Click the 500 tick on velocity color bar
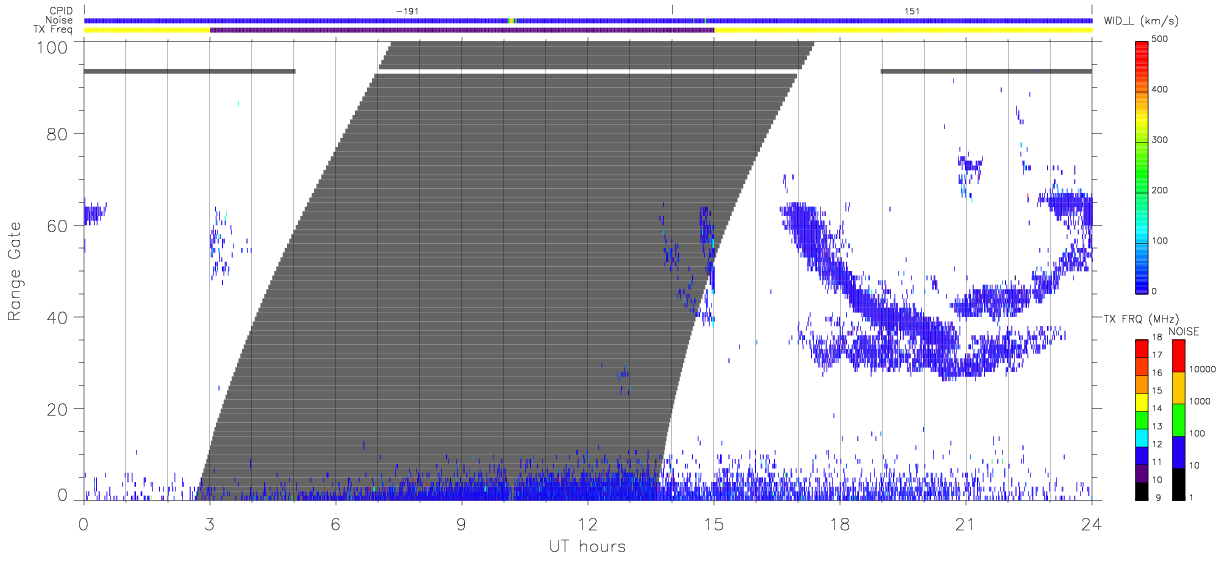 [1161, 39]
